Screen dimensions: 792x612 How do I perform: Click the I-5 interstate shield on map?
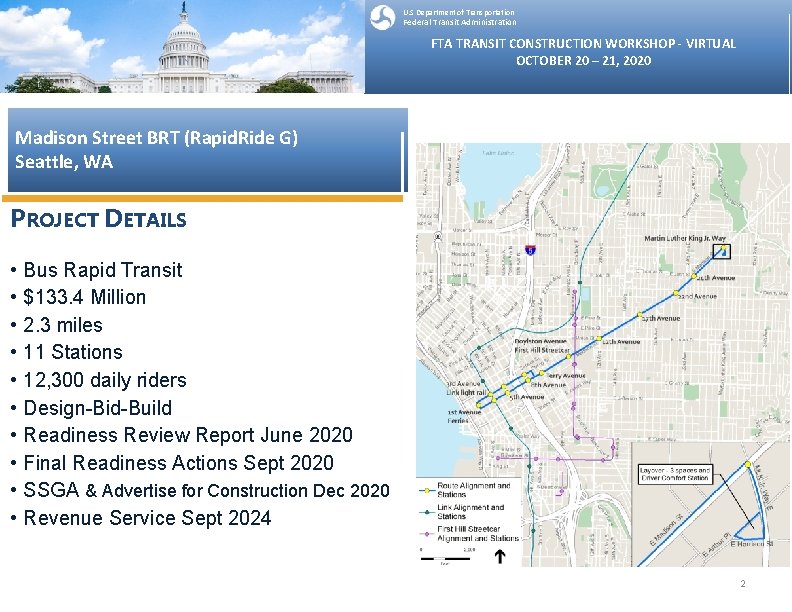pyautogui.click(x=530, y=250)
